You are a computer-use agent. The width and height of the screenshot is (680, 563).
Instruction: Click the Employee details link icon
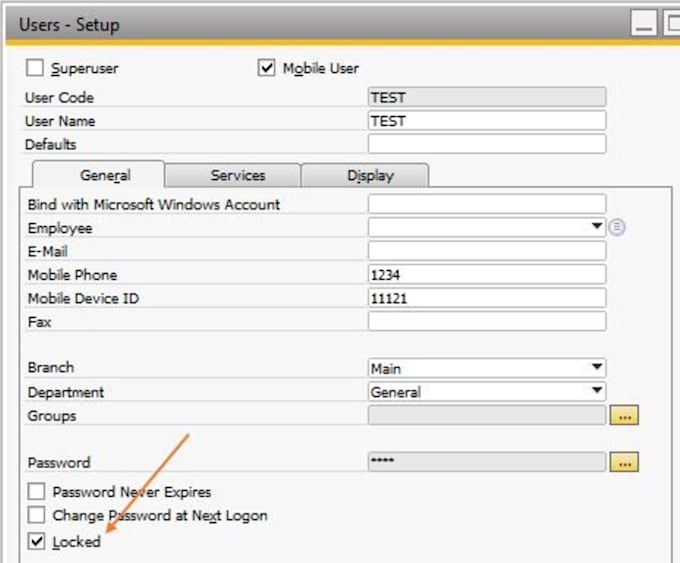tap(618, 228)
